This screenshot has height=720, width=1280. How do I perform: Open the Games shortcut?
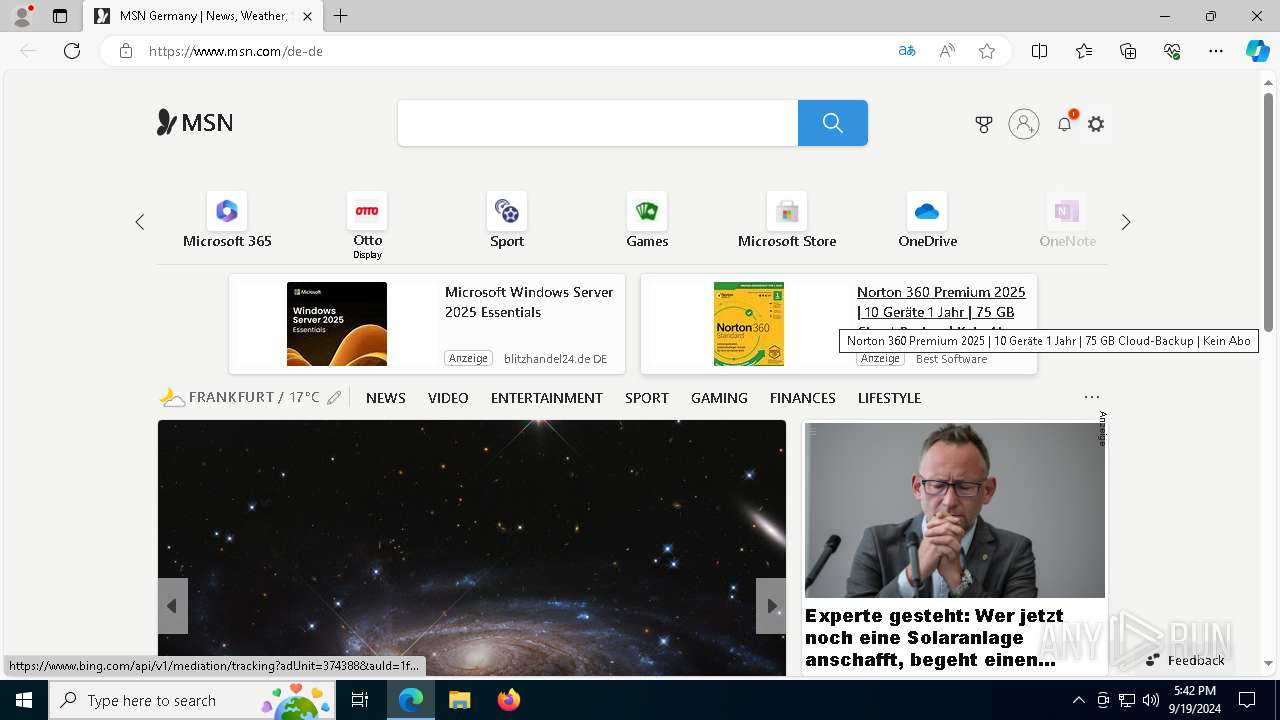[647, 220]
